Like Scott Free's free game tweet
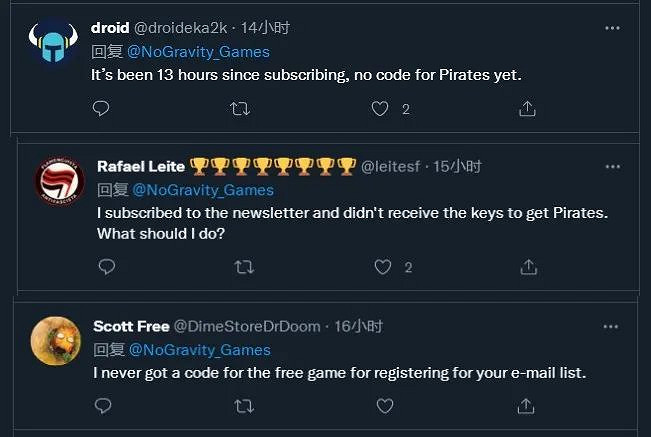This screenshot has height=437, width=651. tap(382, 406)
